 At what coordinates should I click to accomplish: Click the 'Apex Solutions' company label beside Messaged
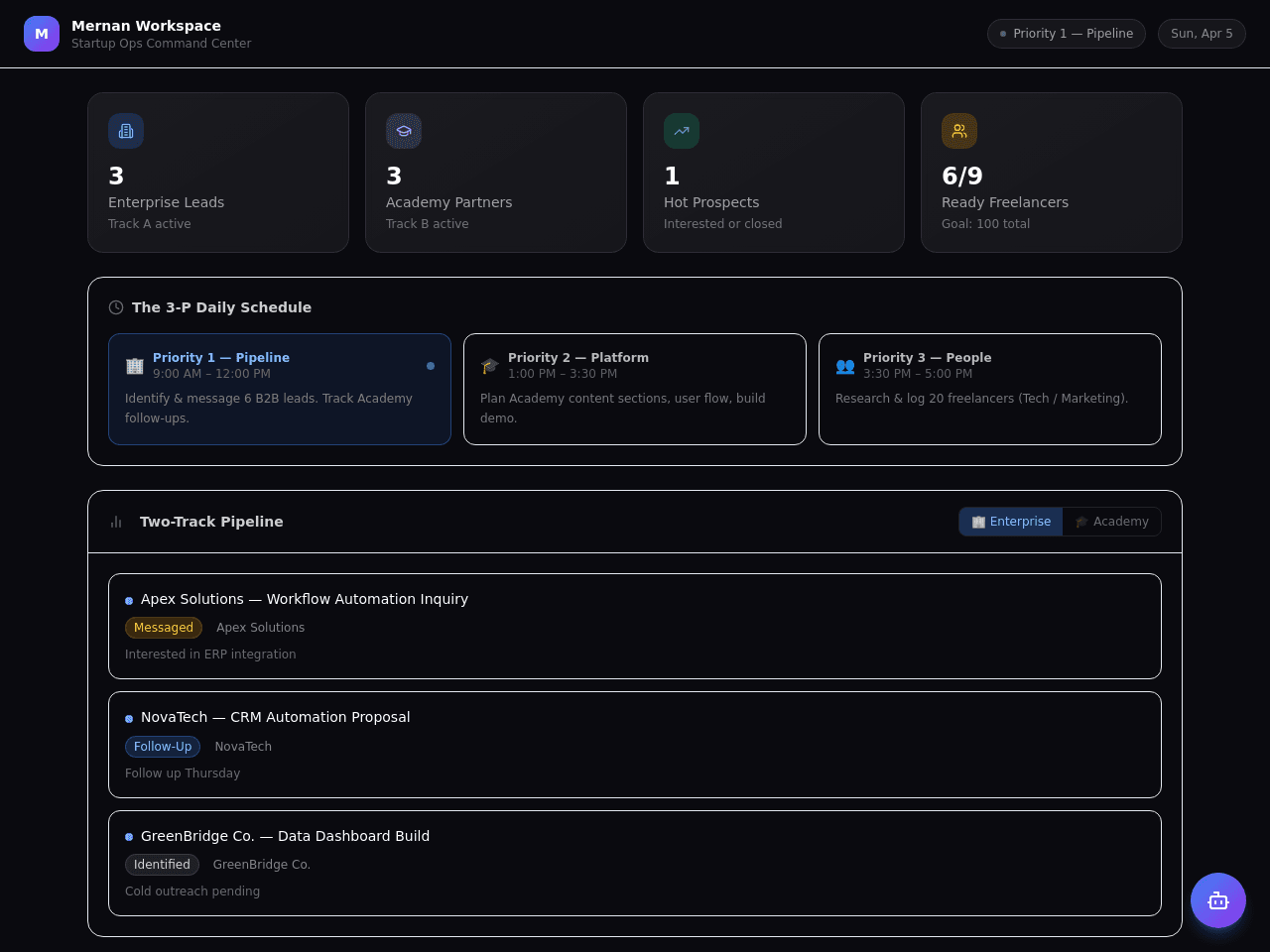coord(261,628)
